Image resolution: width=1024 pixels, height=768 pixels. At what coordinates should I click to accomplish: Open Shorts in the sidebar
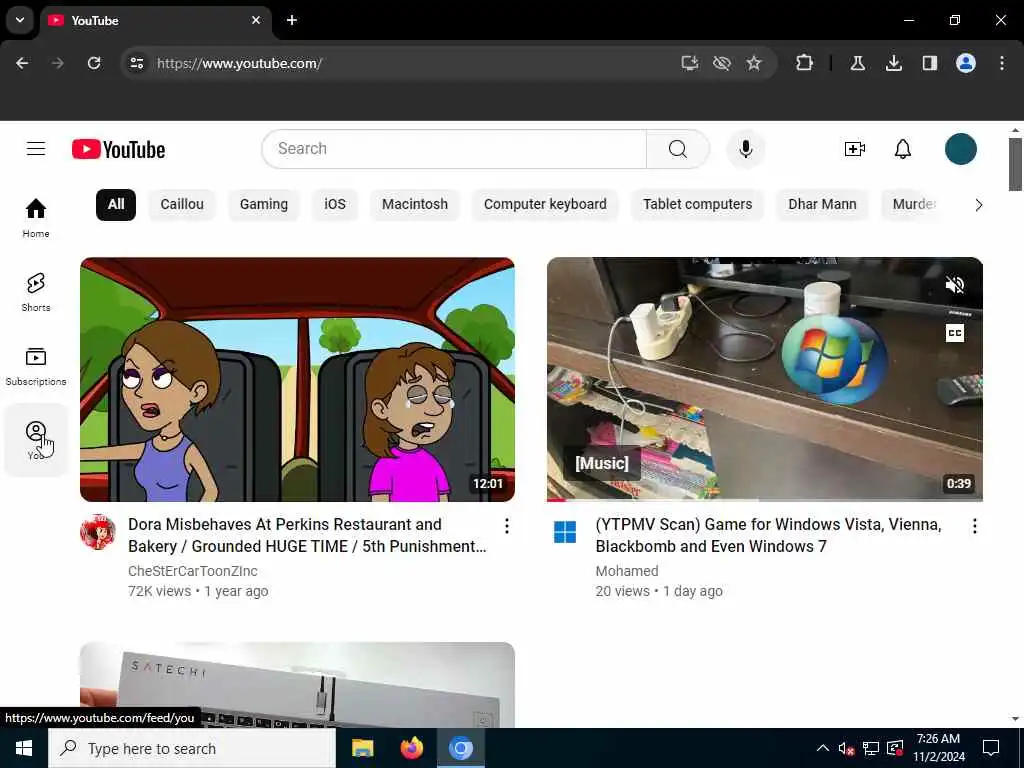click(36, 292)
